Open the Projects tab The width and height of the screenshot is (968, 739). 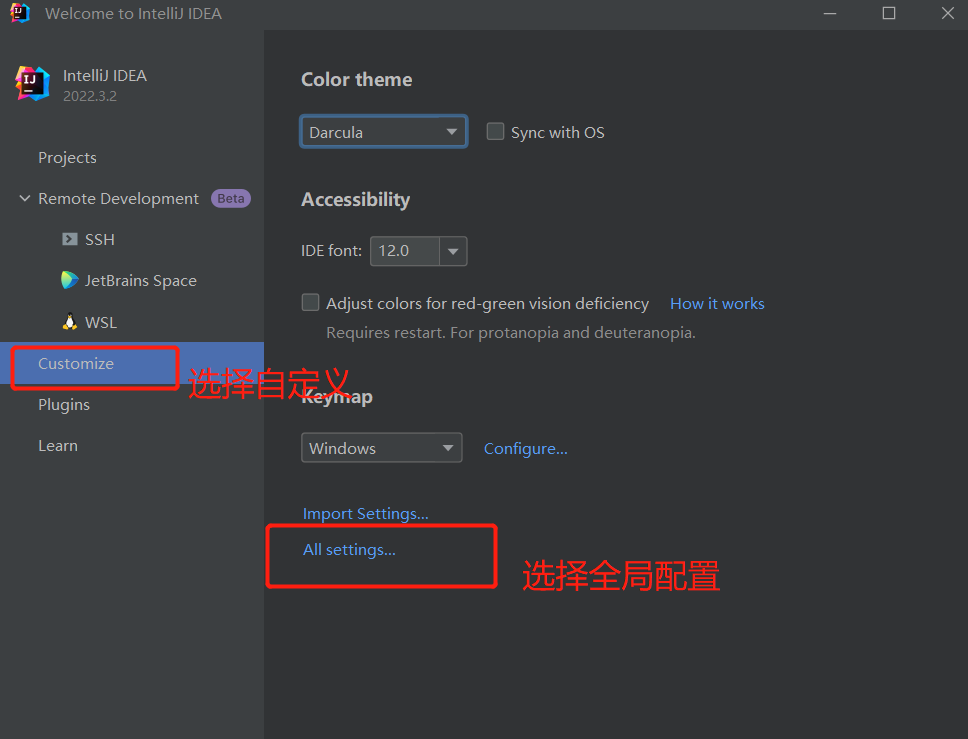click(67, 158)
